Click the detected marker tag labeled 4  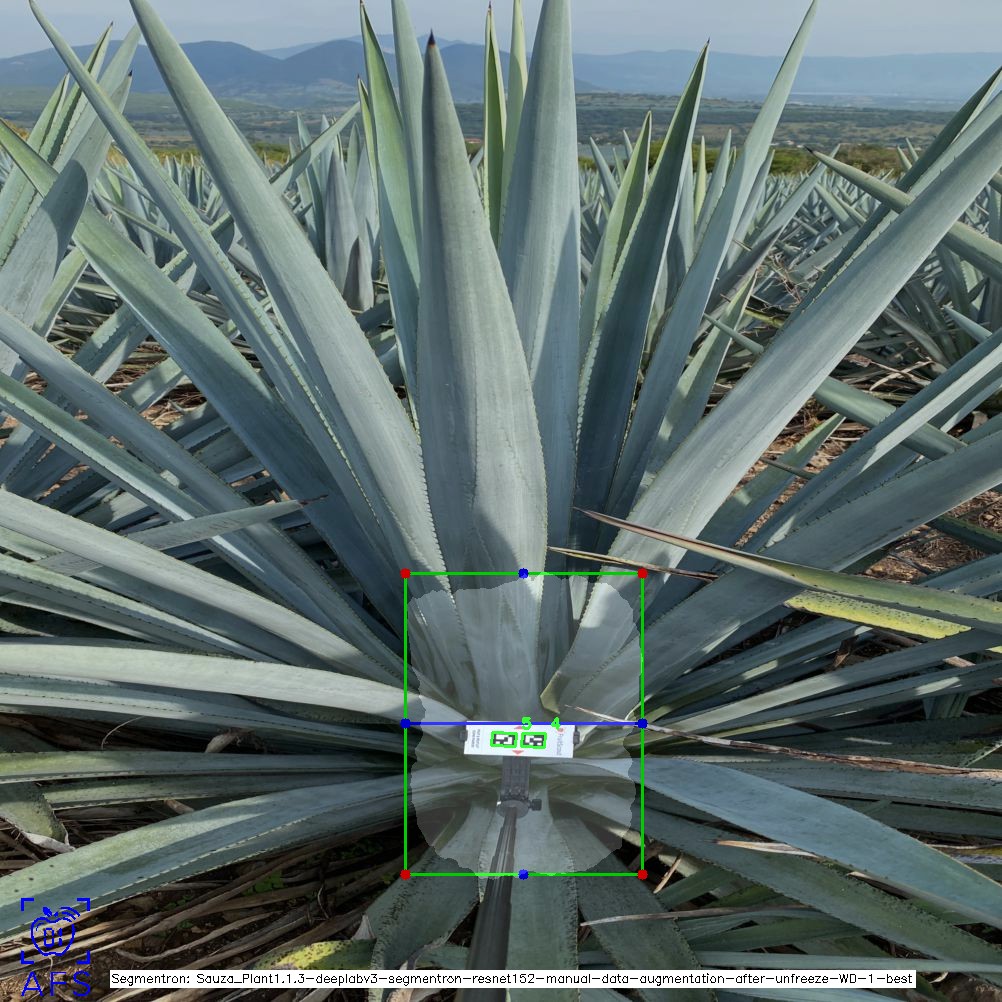coord(533,740)
